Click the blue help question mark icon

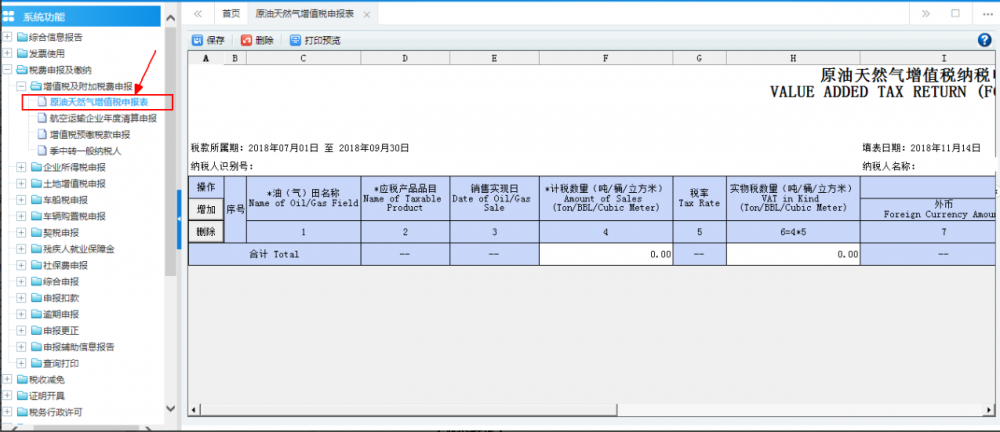click(x=984, y=40)
